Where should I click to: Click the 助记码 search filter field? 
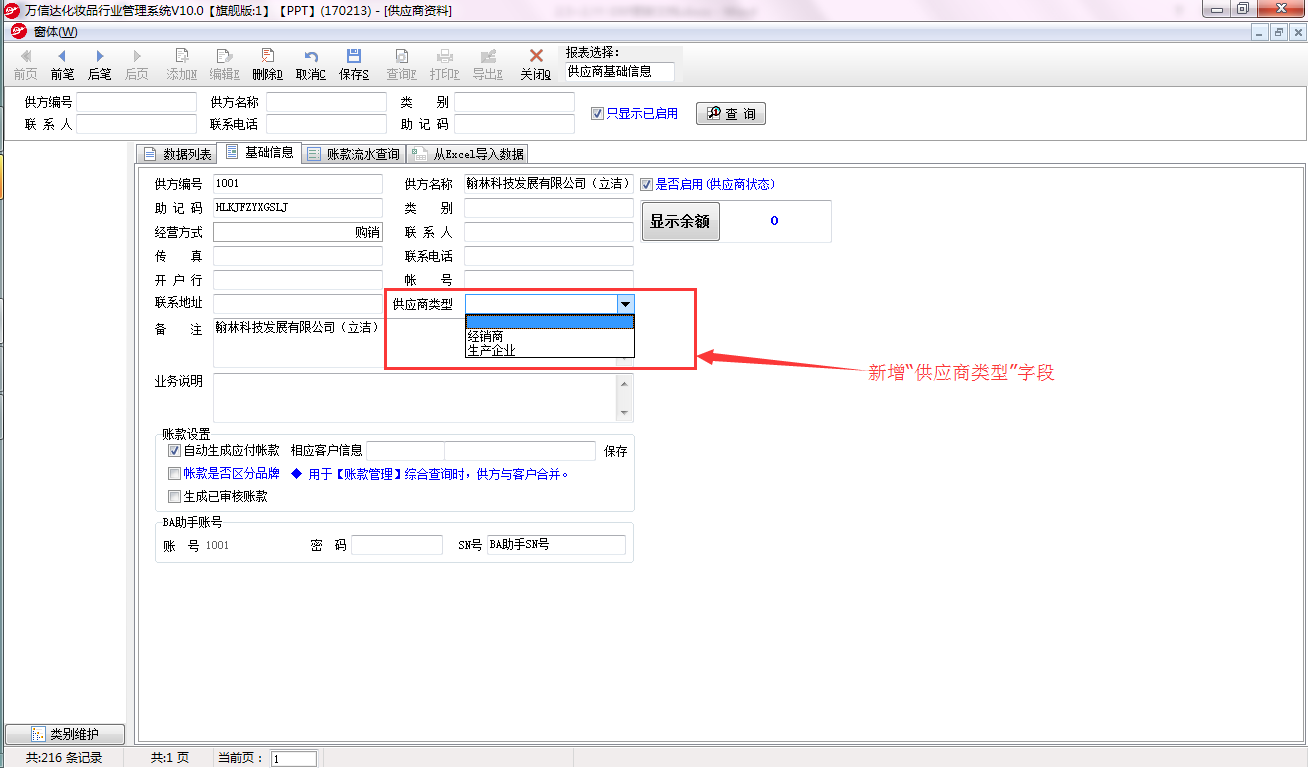515,124
